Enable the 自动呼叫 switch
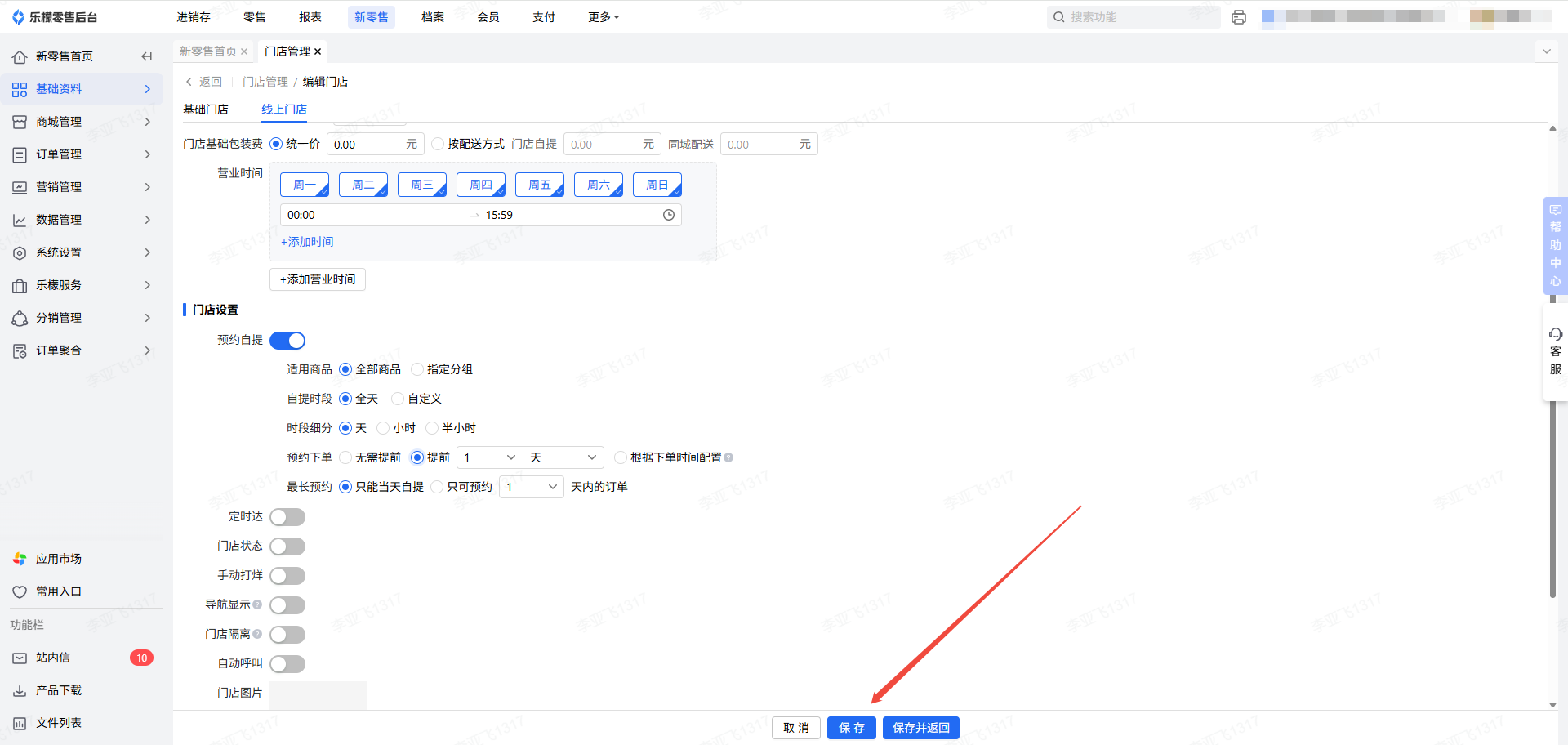This screenshot has height=745, width=1568. pos(287,664)
